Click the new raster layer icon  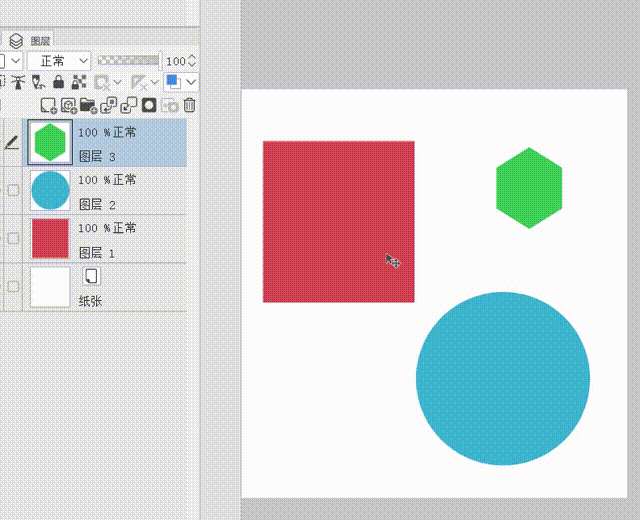point(48,105)
